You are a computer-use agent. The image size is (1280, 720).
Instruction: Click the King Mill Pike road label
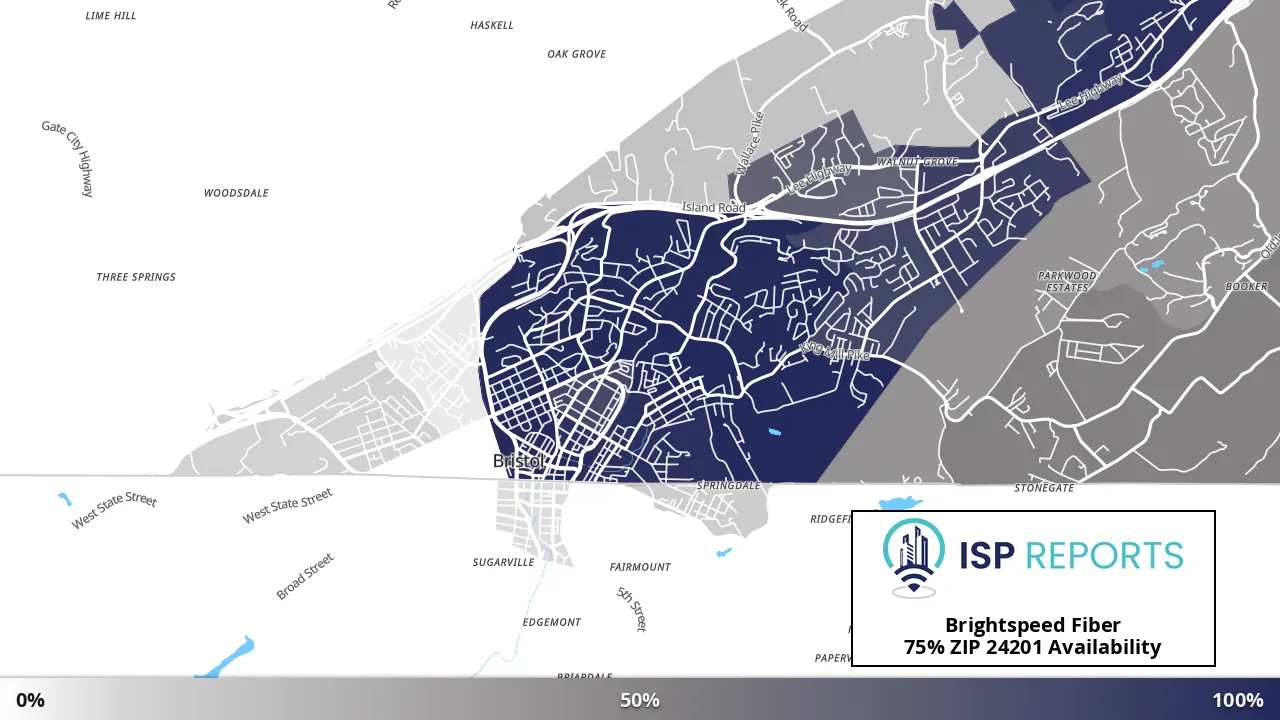coord(836,351)
